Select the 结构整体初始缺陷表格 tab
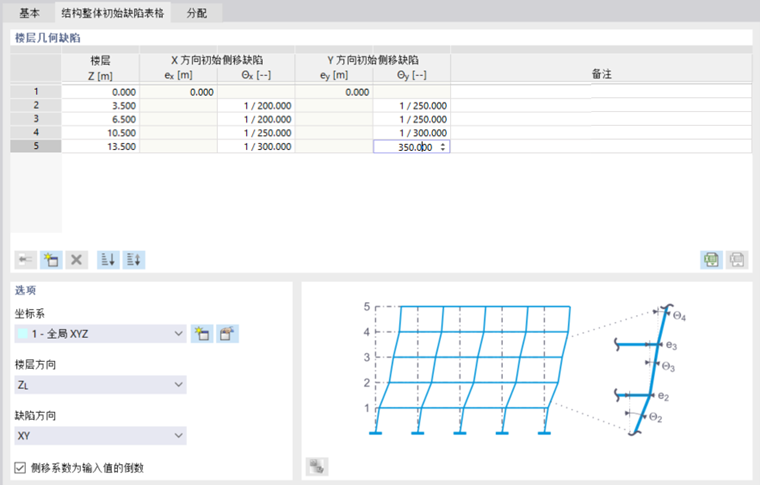This screenshot has height=485, width=760. 112,13
